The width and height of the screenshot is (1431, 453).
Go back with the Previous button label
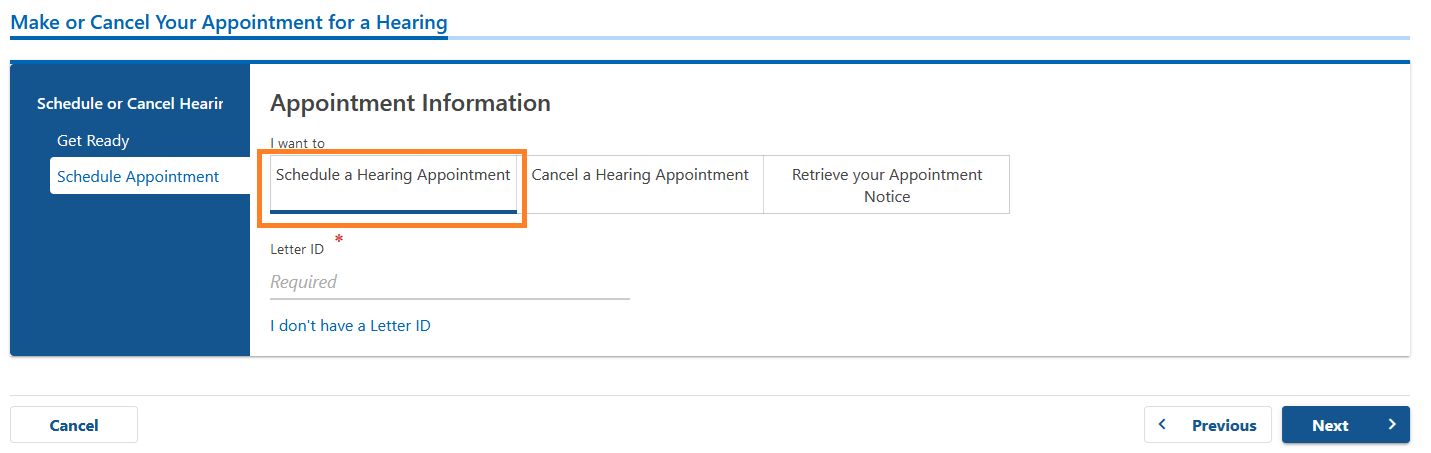pos(1224,425)
